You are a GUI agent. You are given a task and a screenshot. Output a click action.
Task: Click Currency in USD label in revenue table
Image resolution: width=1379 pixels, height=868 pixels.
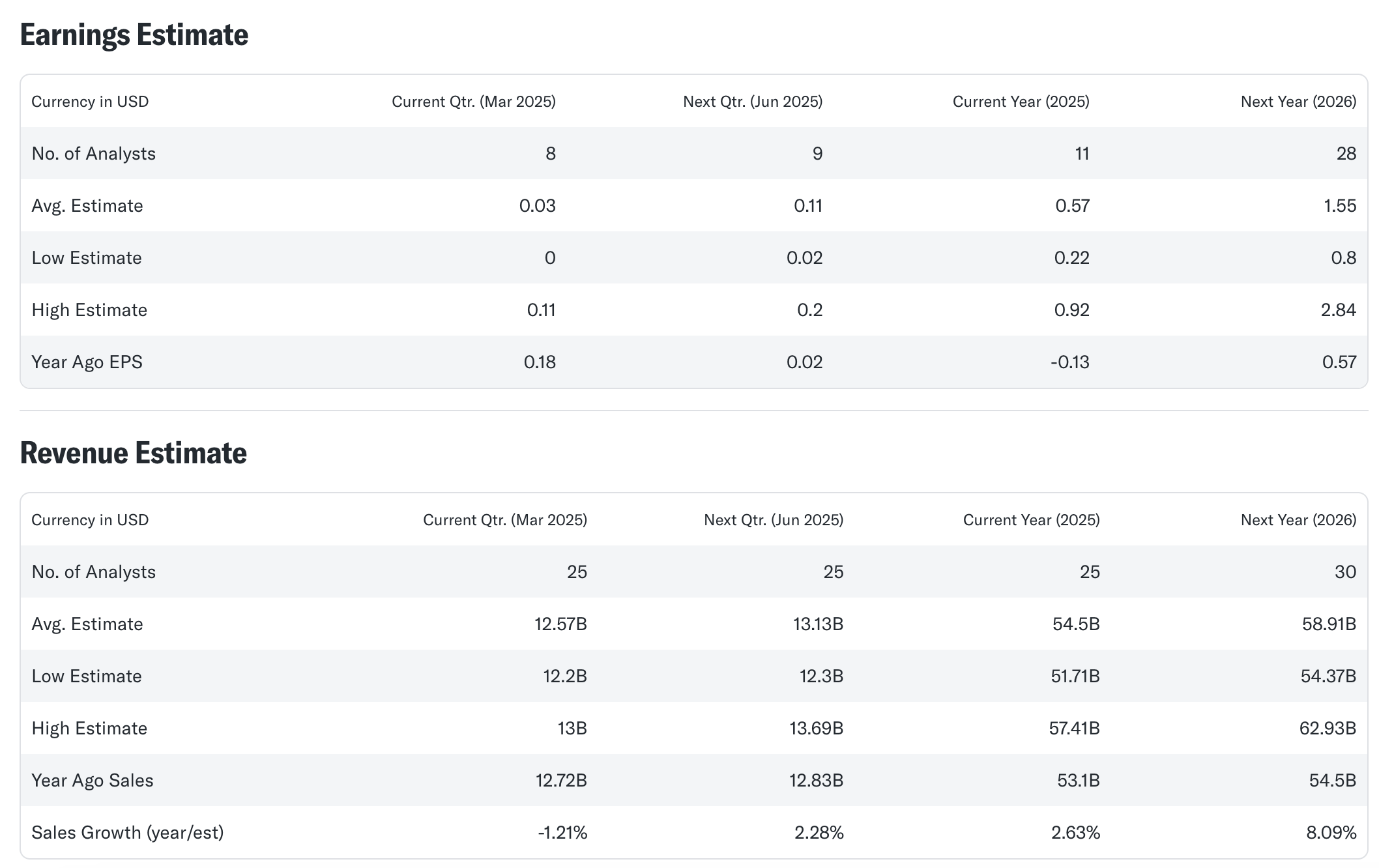[x=90, y=520]
